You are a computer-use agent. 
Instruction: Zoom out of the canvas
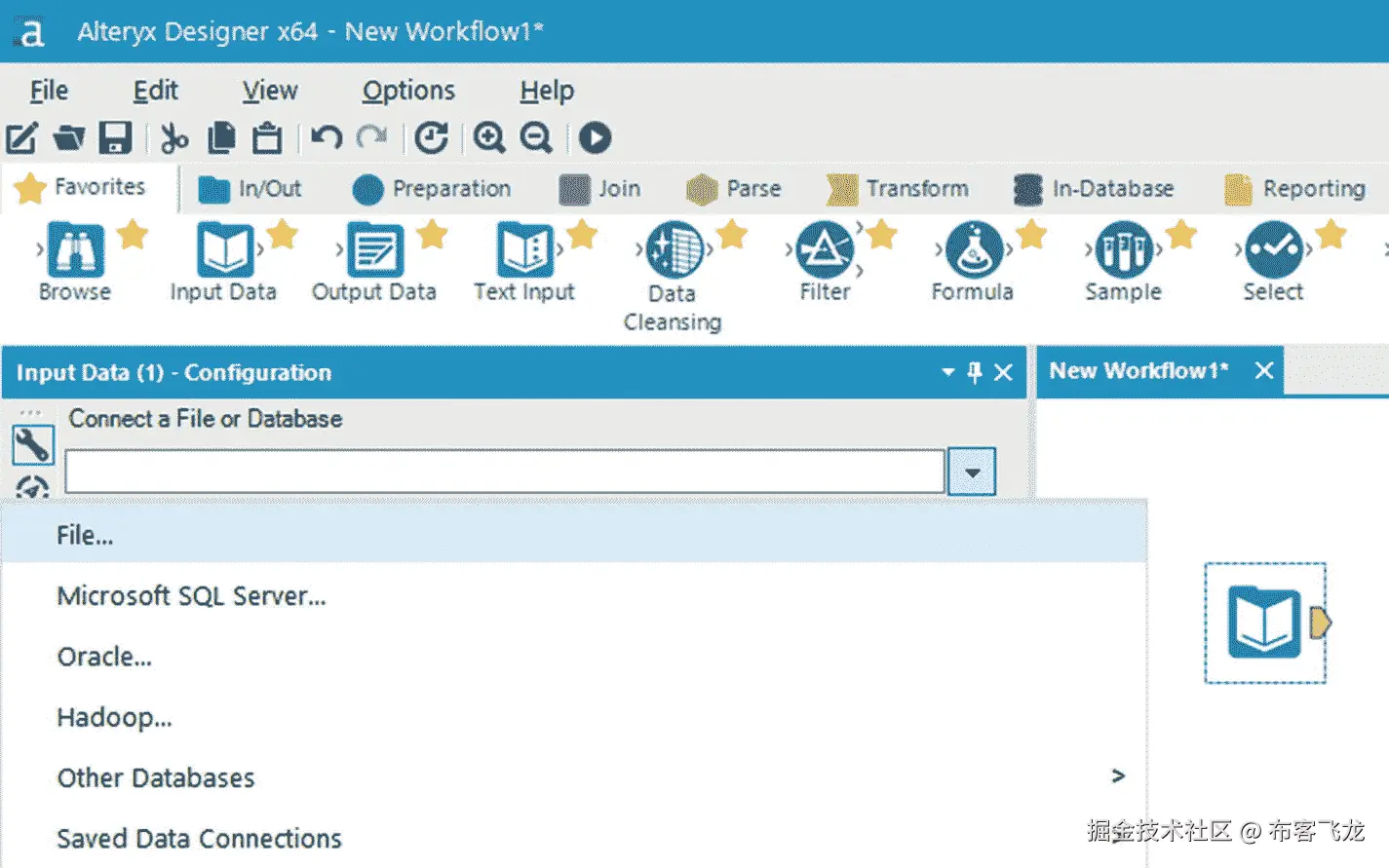pos(536,138)
